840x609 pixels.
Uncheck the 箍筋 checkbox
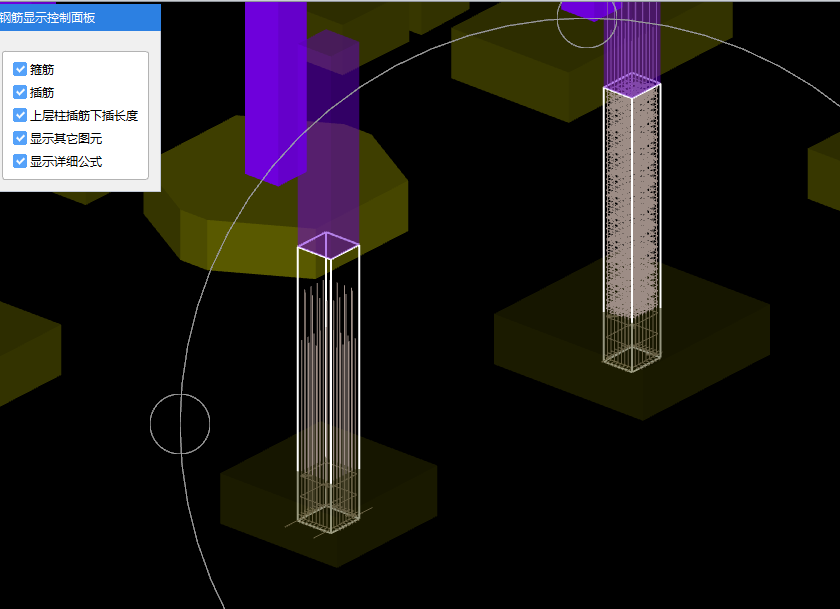click(x=20, y=69)
